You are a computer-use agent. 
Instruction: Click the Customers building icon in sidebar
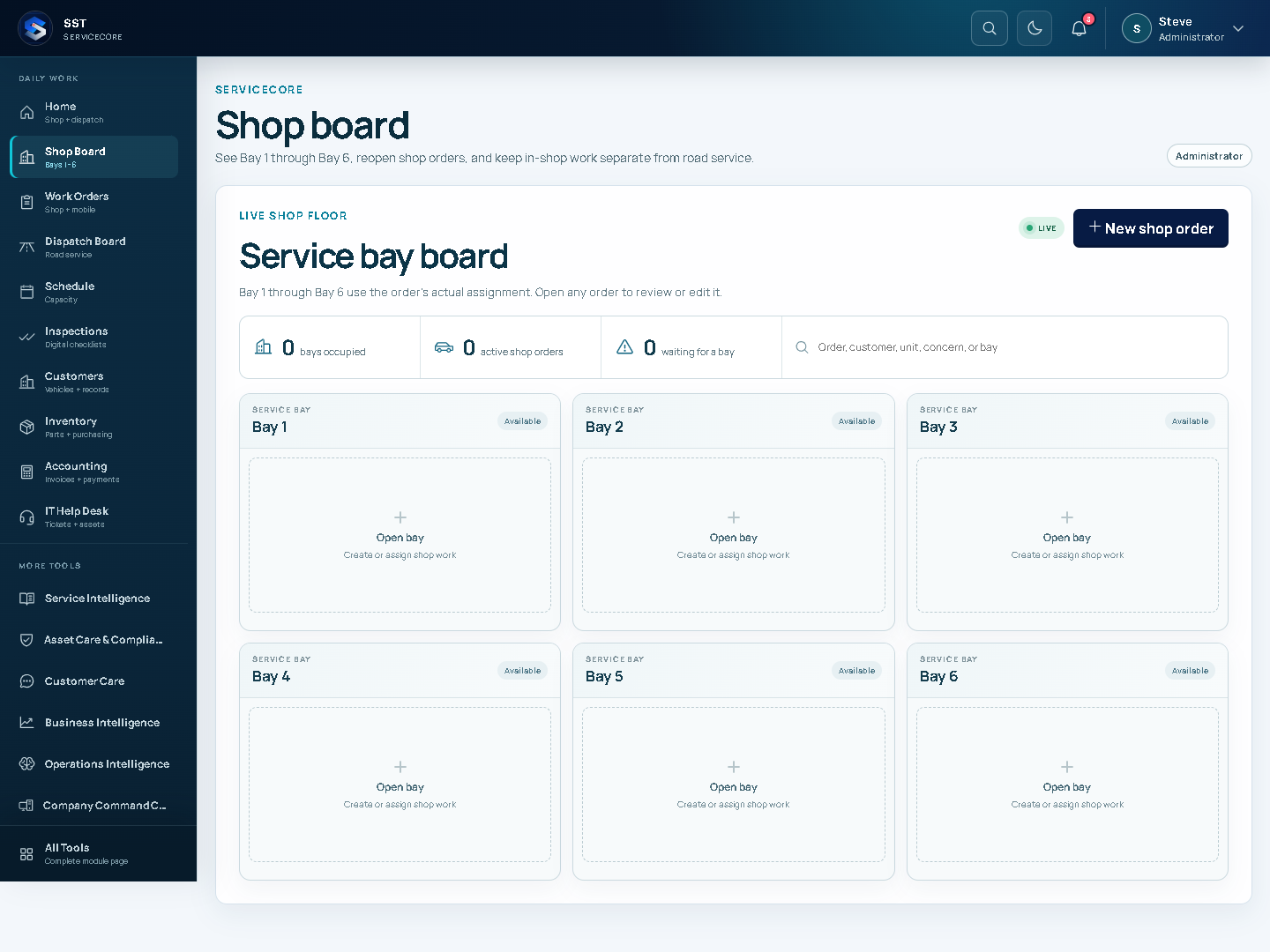coord(27,382)
